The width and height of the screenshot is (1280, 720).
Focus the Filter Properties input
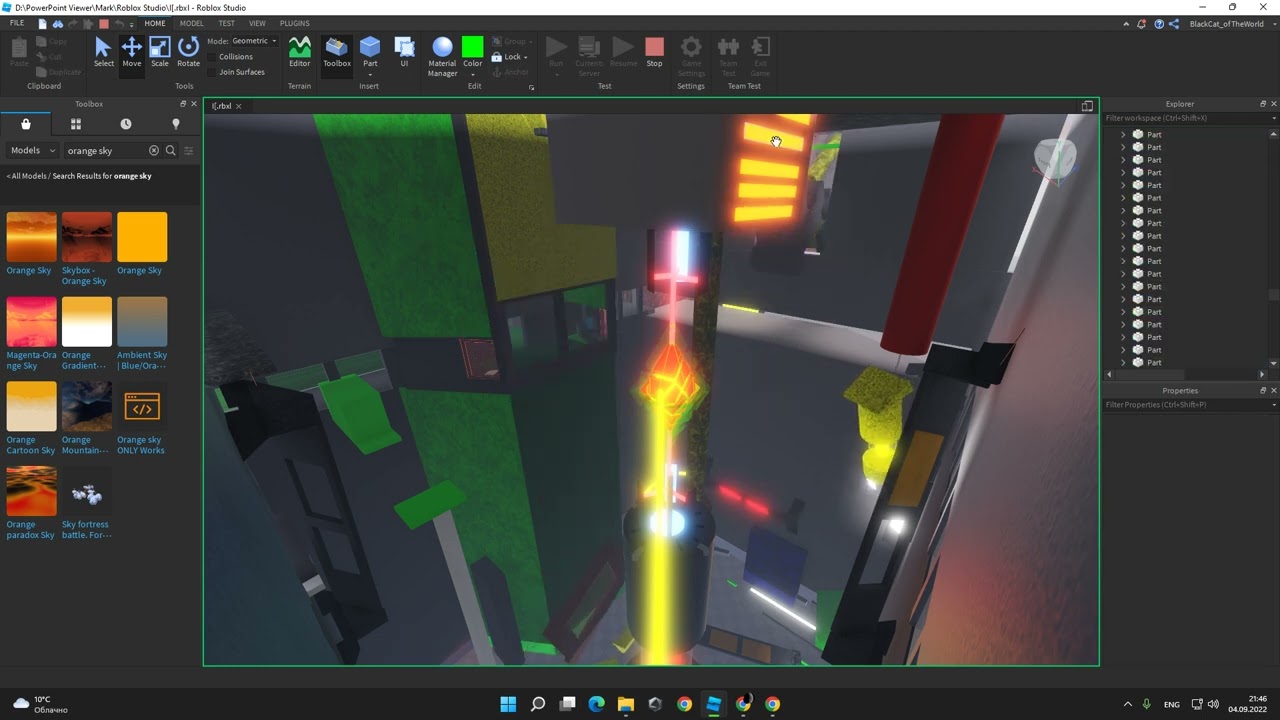click(x=1185, y=405)
